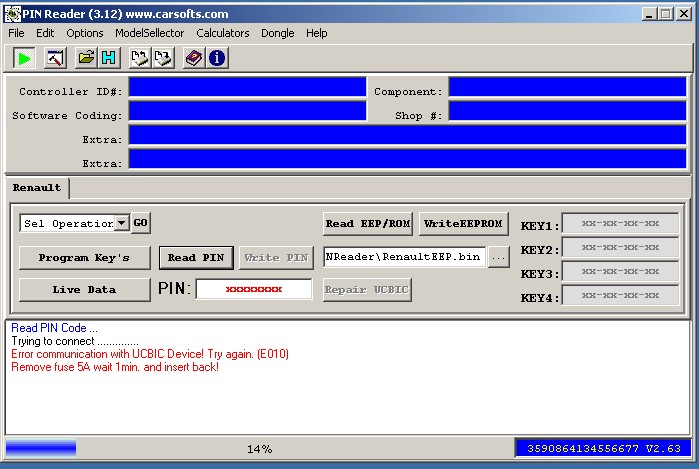The image size is (699, 469).
Task: Maximize the PIN Reader window
Action: coord(666,14)
